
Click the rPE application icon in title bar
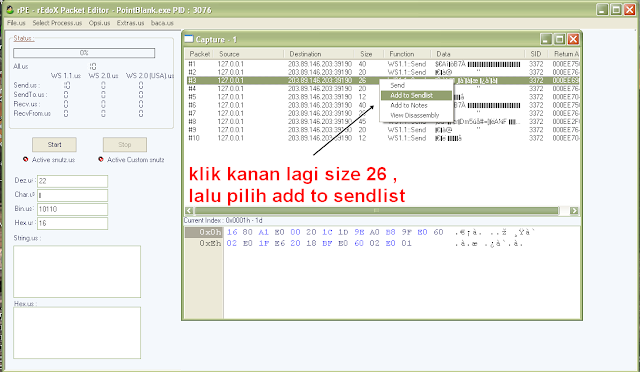(11, 9)
